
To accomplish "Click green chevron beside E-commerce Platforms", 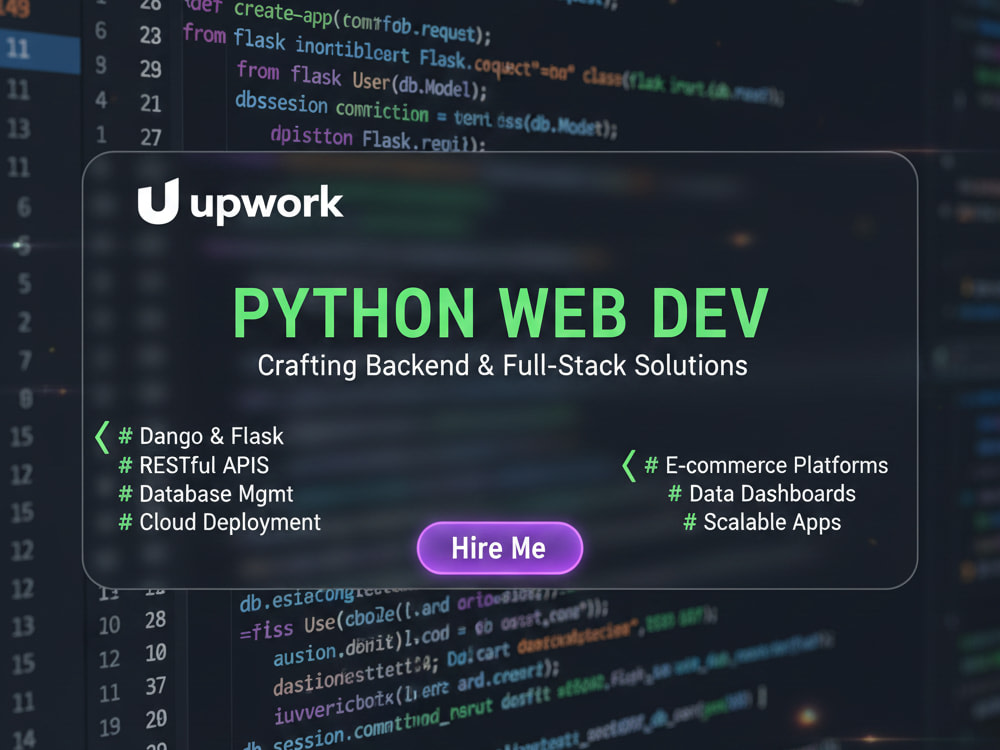I will [x=629, y=466].
